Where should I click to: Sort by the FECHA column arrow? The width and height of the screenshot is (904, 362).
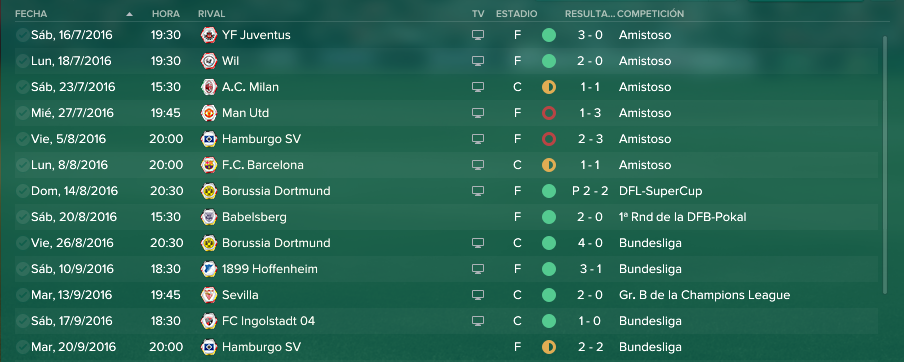coord(129,14)
